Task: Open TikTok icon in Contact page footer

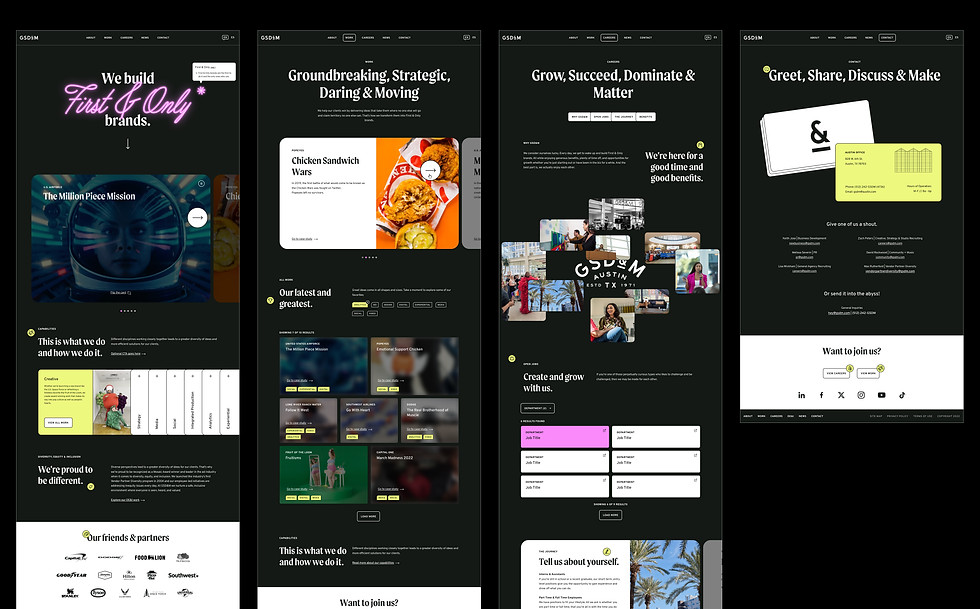Action: tap(902, 395)
